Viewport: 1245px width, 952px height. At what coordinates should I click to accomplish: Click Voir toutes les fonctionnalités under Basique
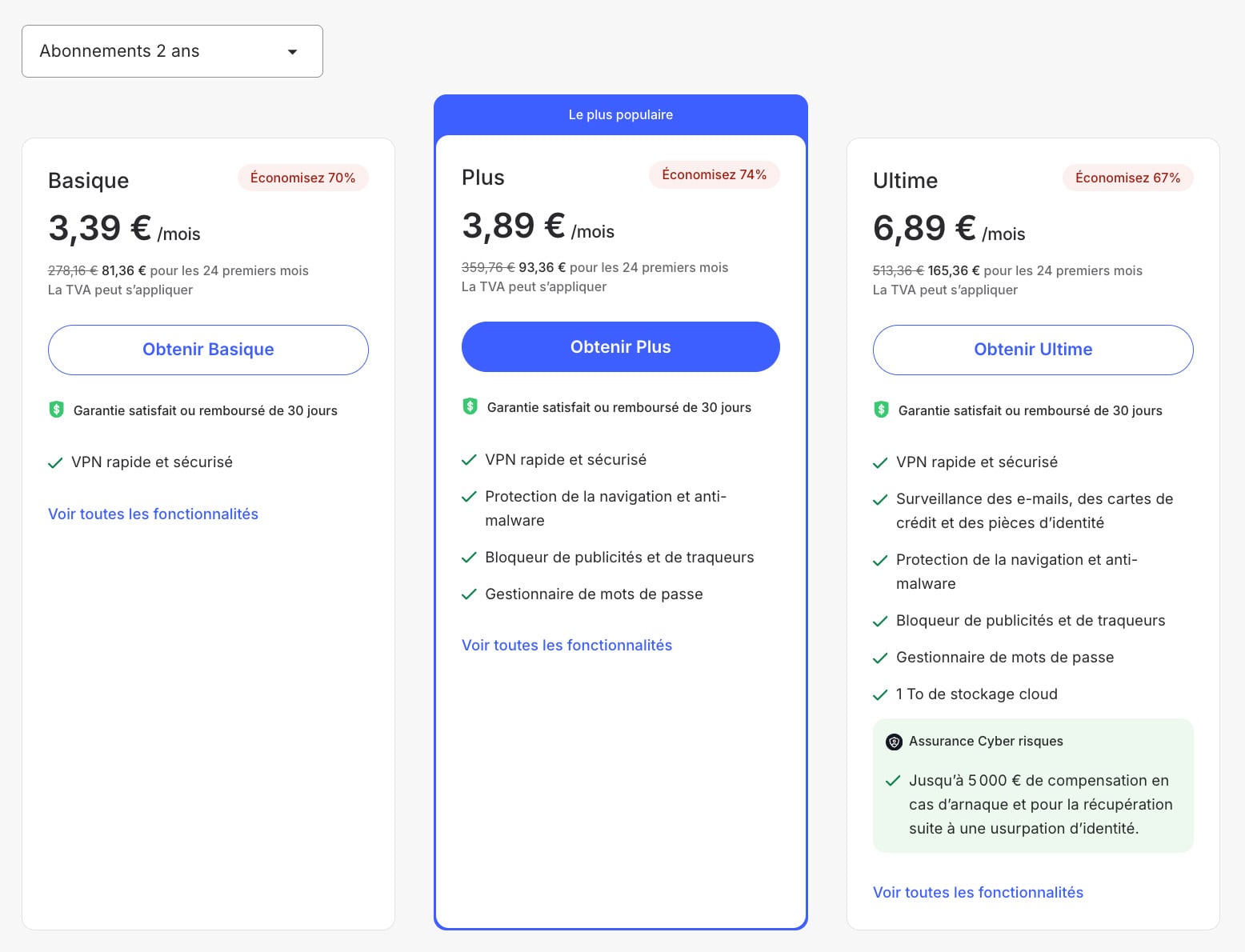(153, 514)
